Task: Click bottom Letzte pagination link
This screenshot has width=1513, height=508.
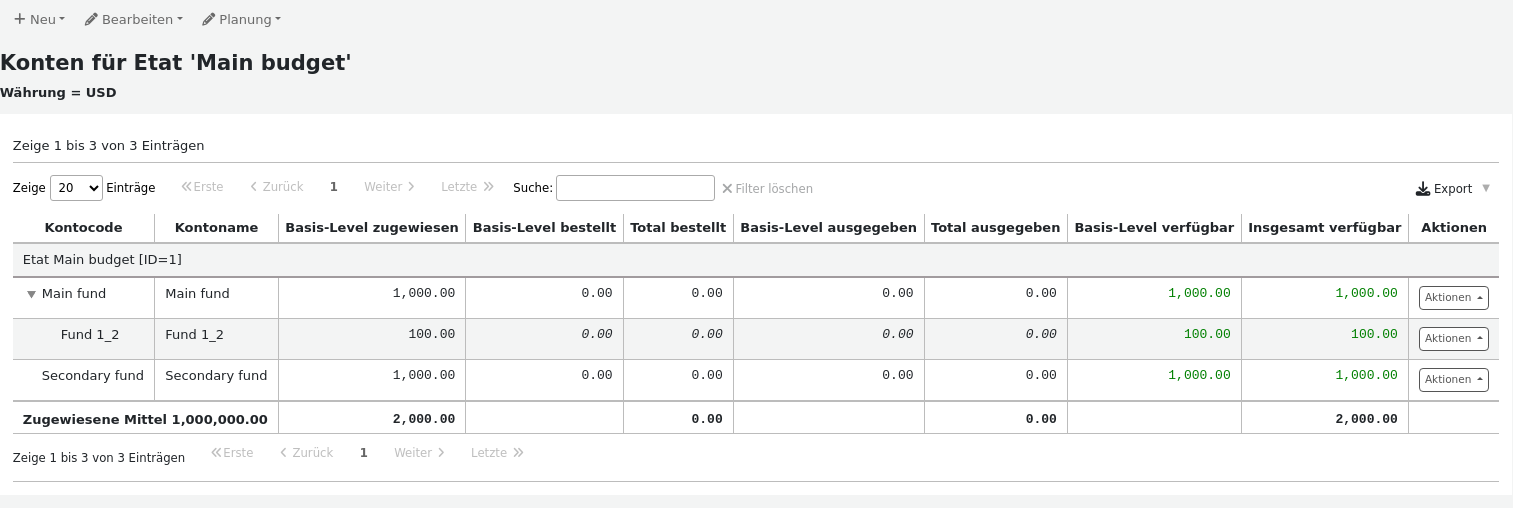Action: (x=497, y=453)
